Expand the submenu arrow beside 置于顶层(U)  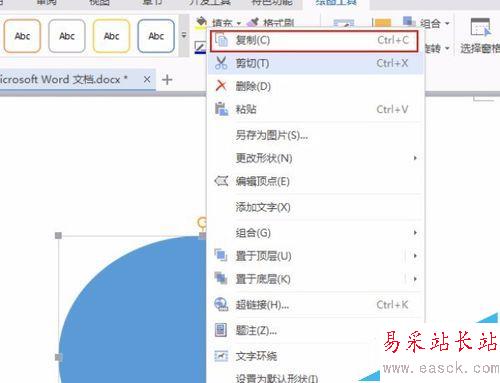point(415,256)
